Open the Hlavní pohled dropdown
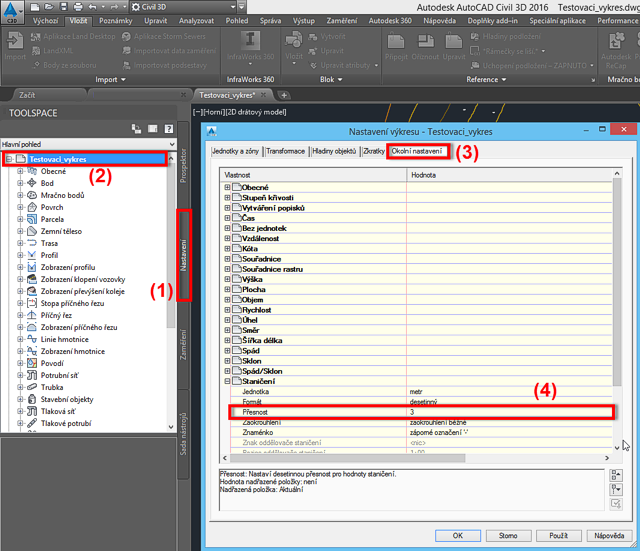This screenshot has height=551, width=640. [172, 144]
